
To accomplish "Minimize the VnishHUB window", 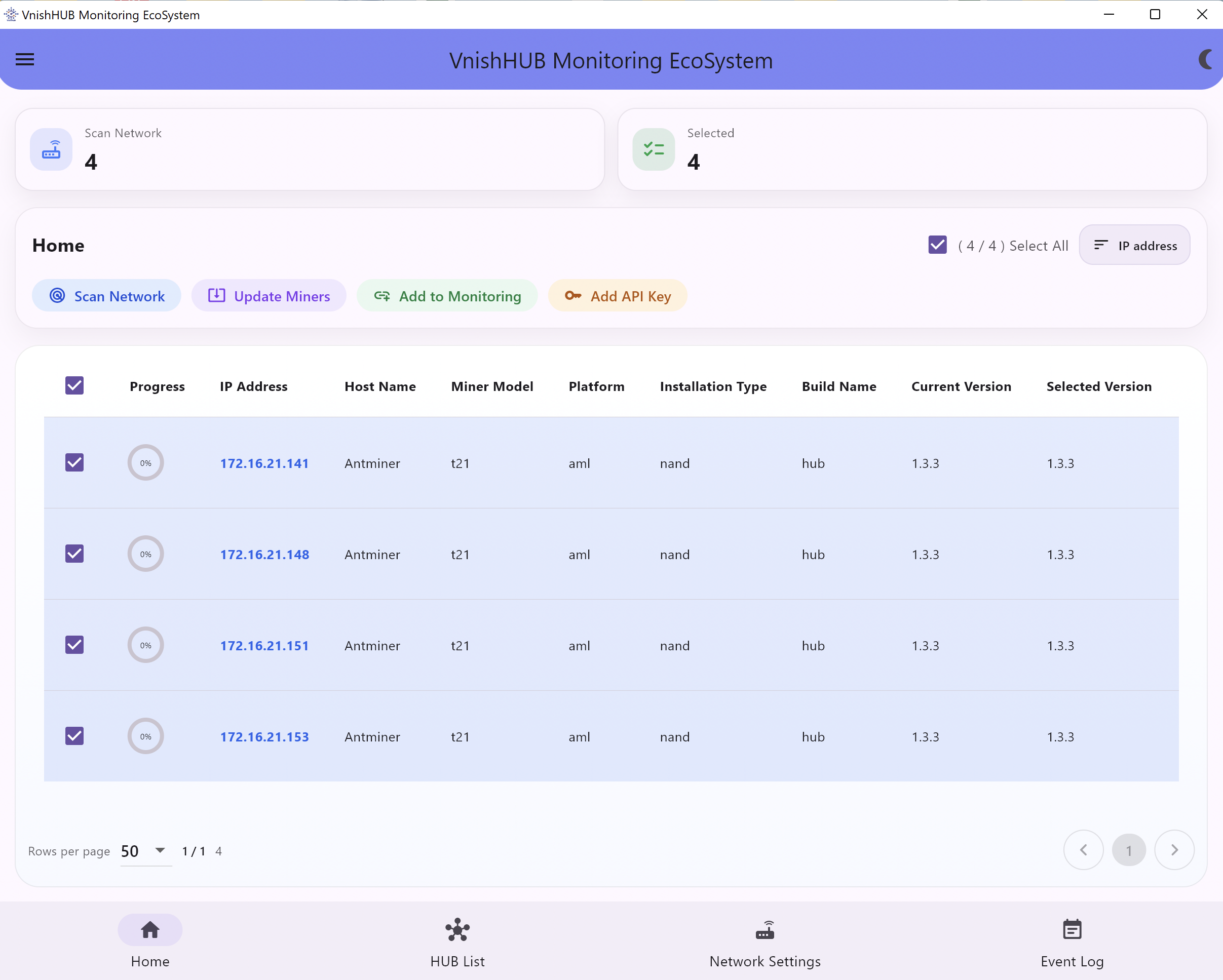I will coord(1109,14).
